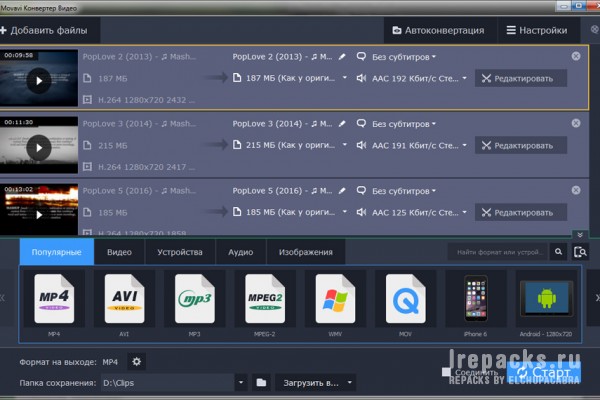Switch to the Изображения tab
Image resolution: width=600 pixels, height=400 pixels.
point(306,252)
